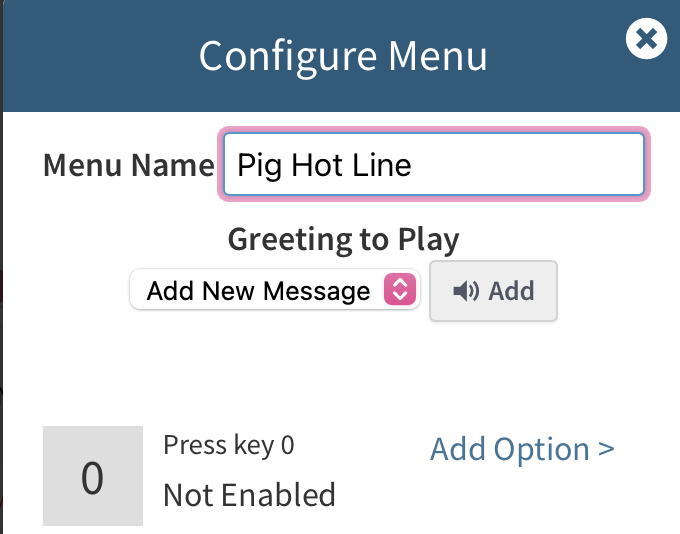The width and height of the screenshot is (680, 534).
Task: Click the Press key 0 label
Action: coord(229,445)
